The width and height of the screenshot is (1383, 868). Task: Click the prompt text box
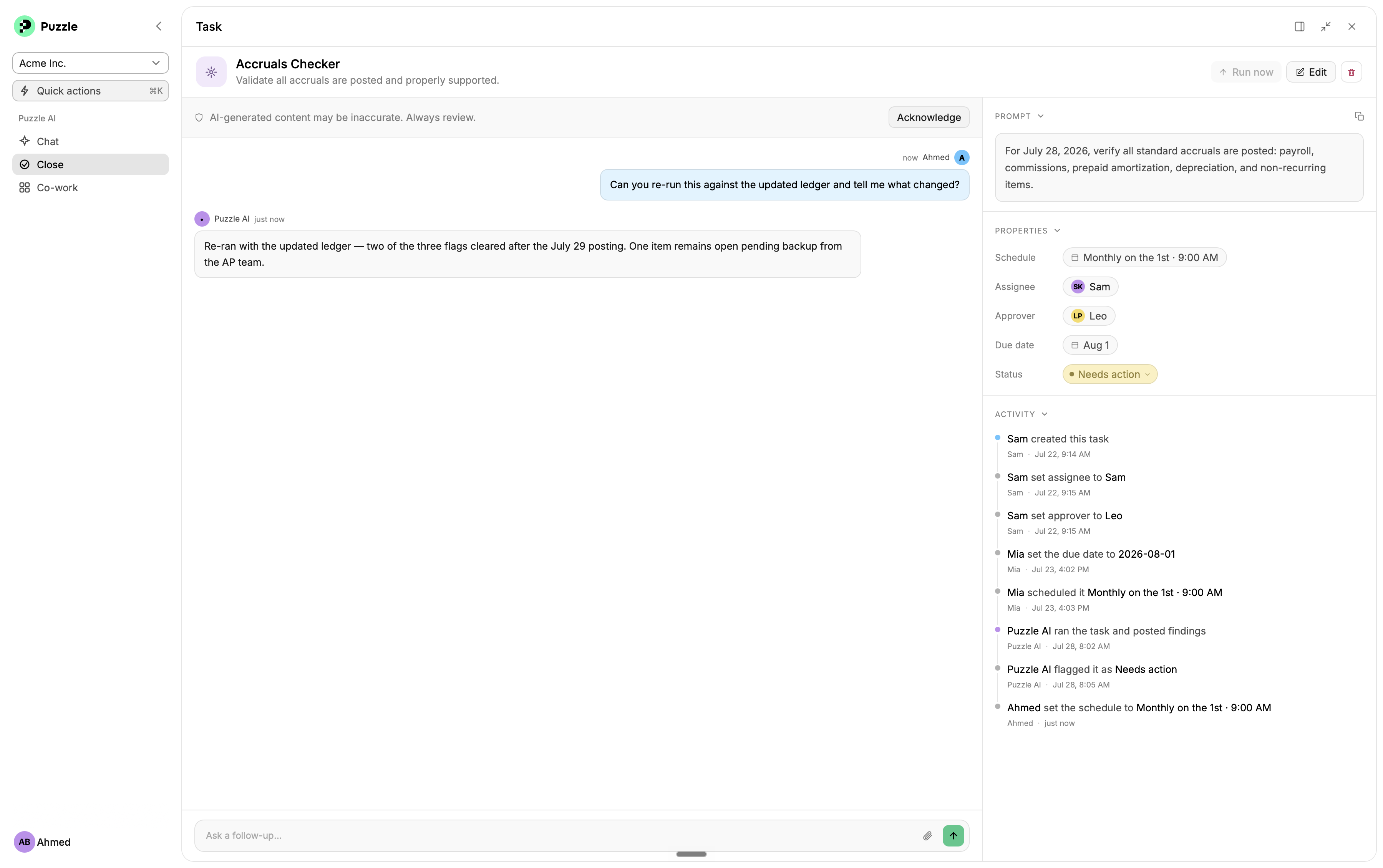[1179, 167]
